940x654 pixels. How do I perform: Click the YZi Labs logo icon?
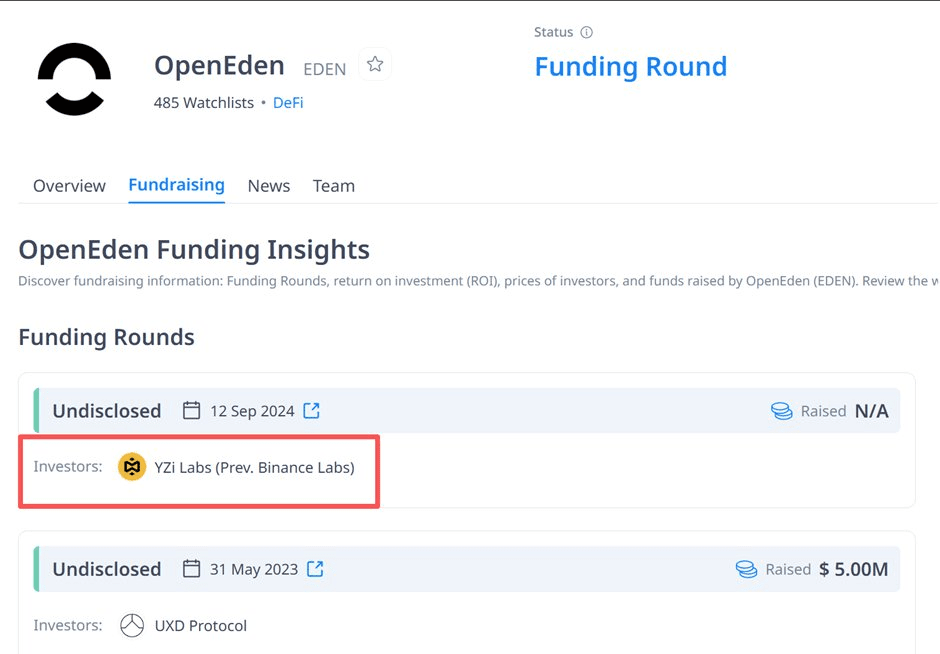pyautogui.click(x=132, y=467)
